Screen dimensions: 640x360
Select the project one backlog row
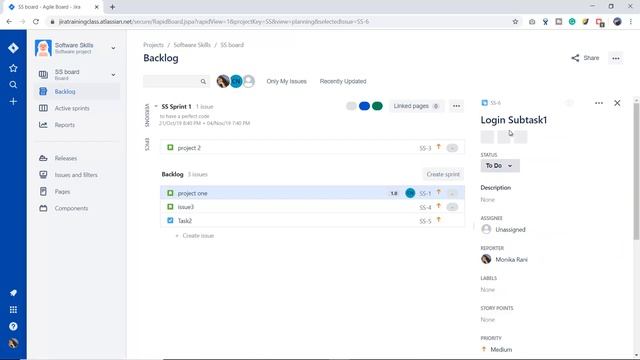tap(312, 193)
